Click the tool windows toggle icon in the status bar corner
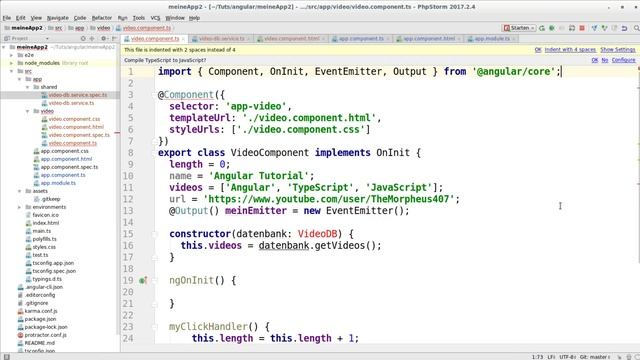640x360 pixels. [7, 357]
